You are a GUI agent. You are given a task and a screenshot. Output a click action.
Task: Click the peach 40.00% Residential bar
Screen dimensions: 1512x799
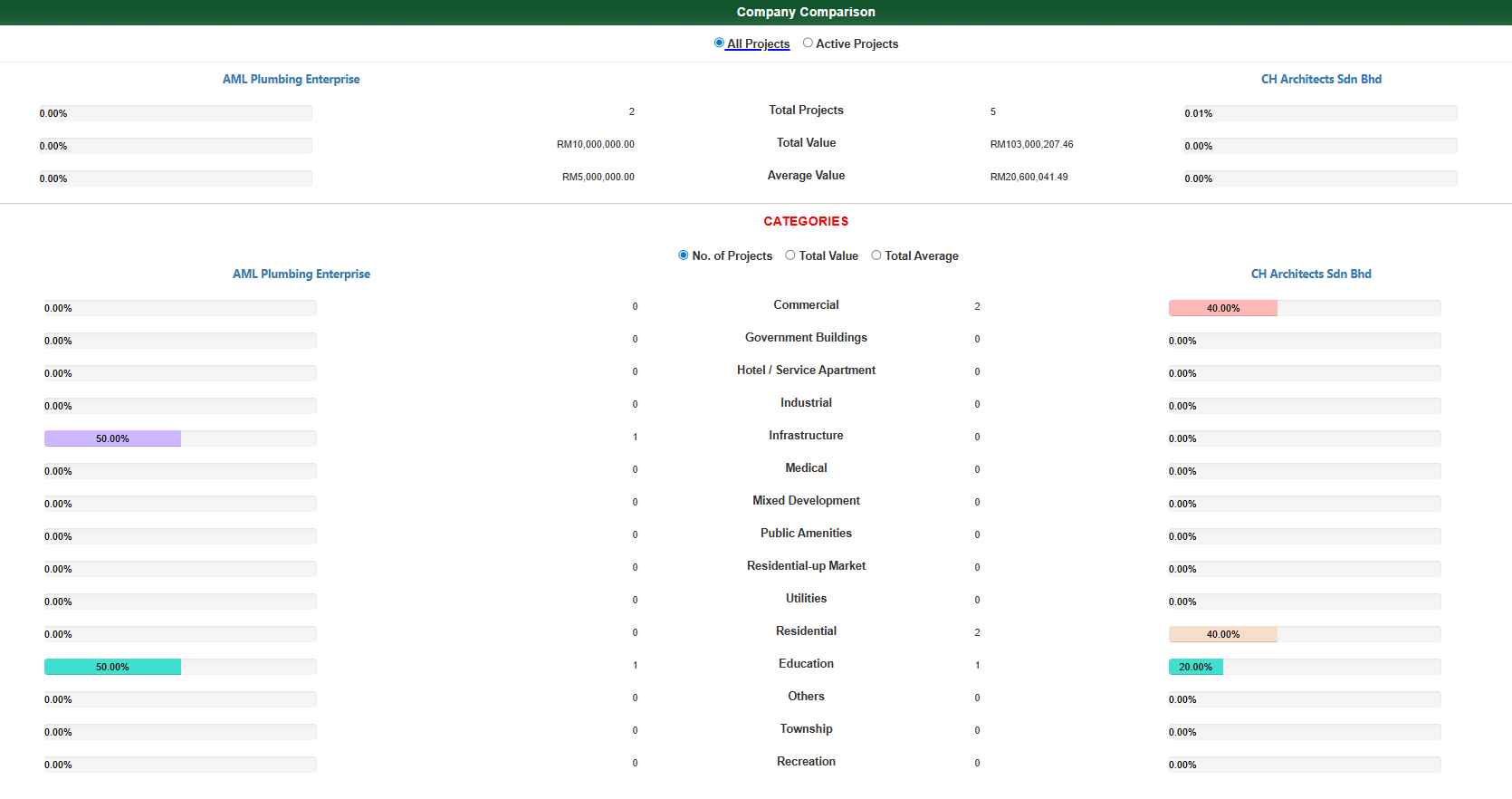(x=1222, y=634)
